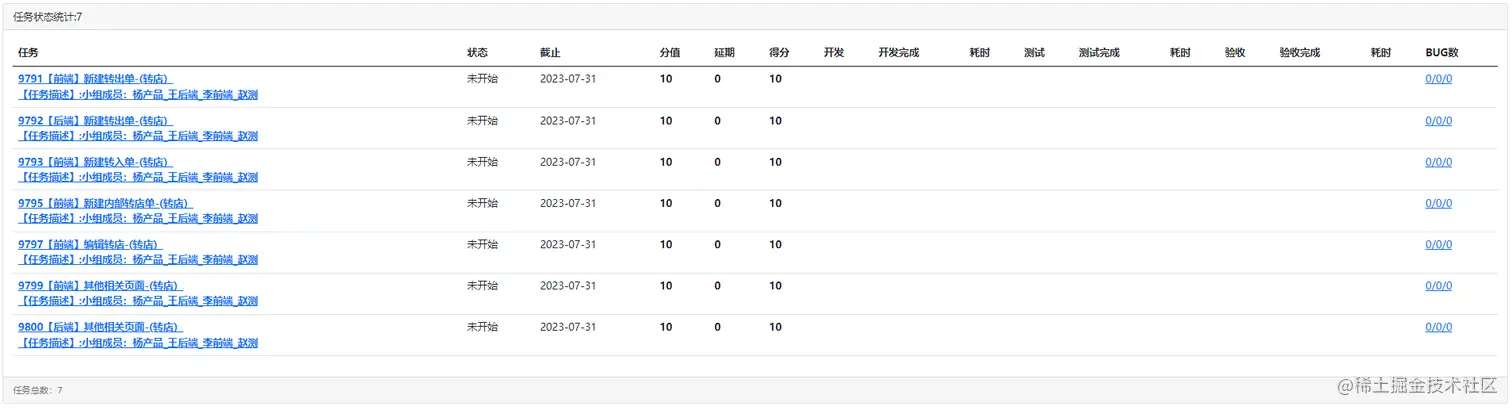Open task 9791 新建转出单 link
Image resolution: width=1512 pixels, height=410 pixels.
point(95,79)
